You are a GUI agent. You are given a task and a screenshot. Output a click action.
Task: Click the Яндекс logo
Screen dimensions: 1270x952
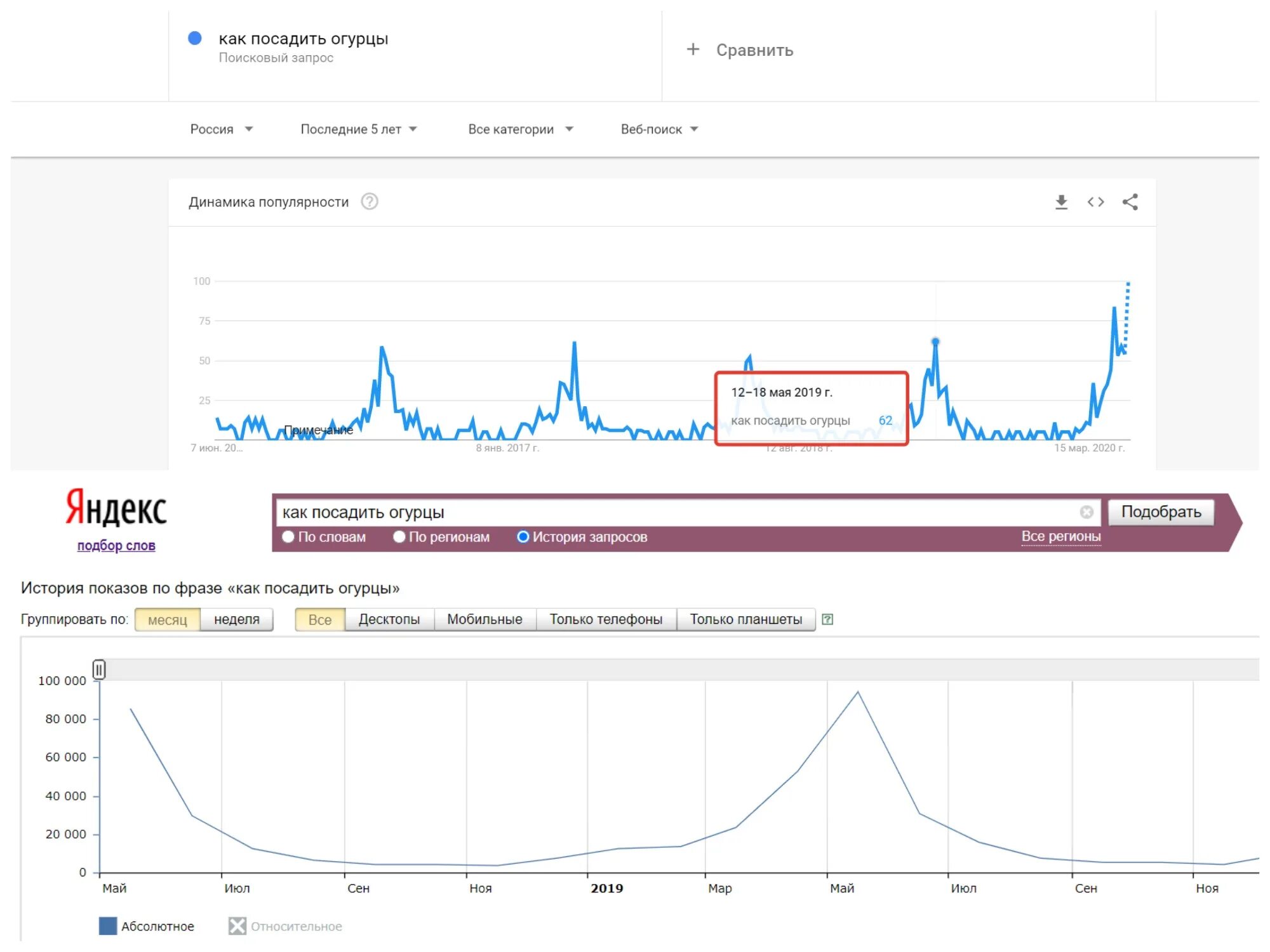point(116,508)
